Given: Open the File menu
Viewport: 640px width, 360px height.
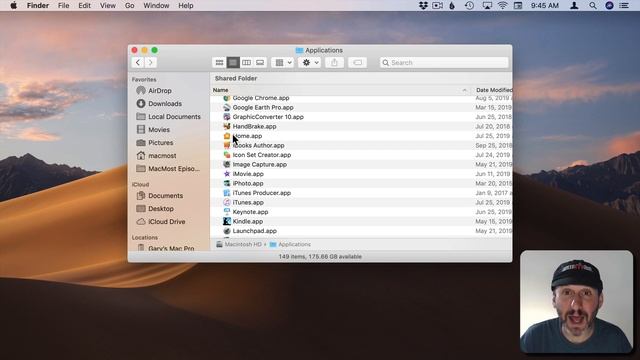Looking at the screenshot, I should [x=63, y=6].
